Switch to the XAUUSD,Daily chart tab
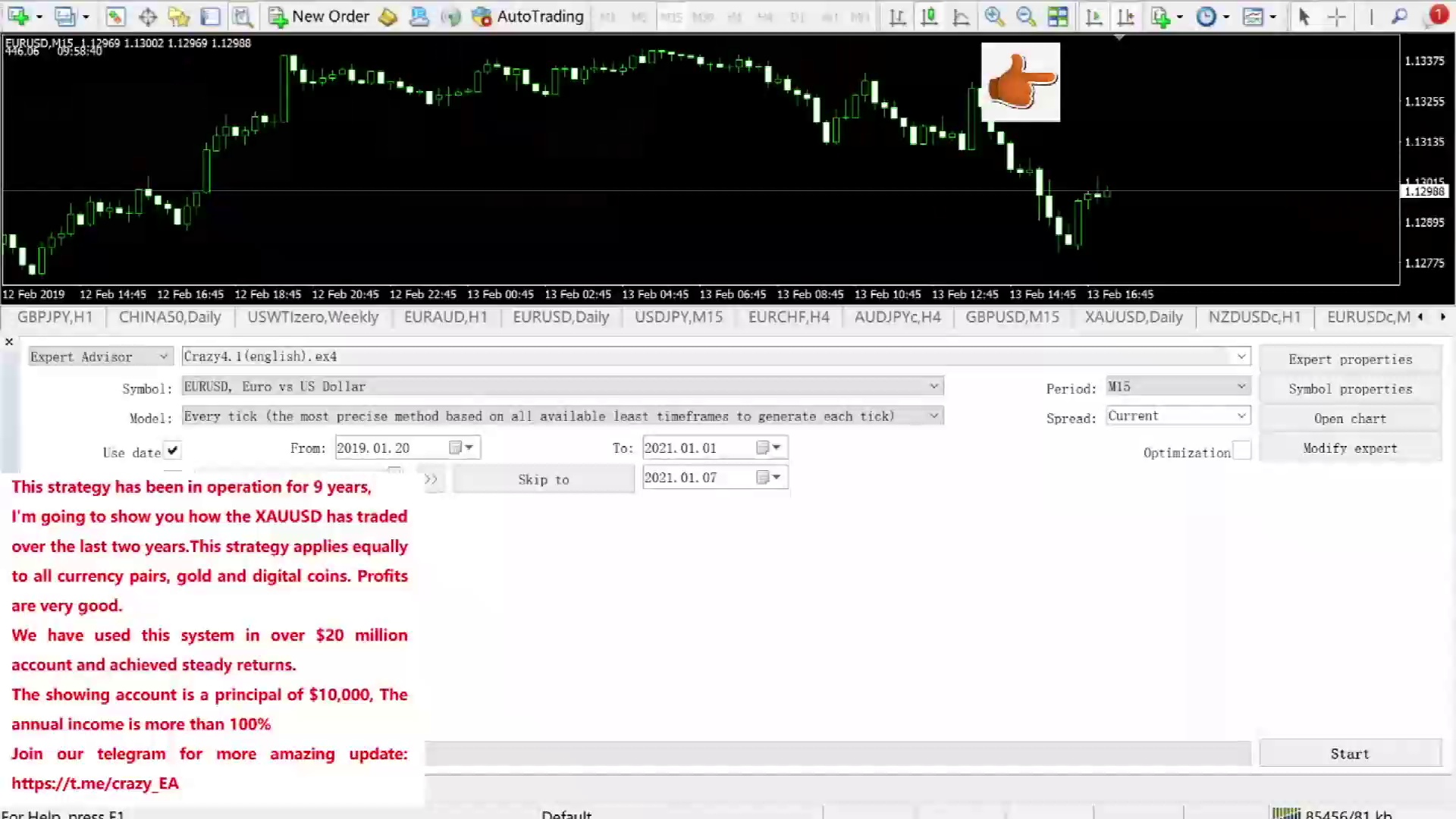The image size is (1456, 819). coord(1133,317)
